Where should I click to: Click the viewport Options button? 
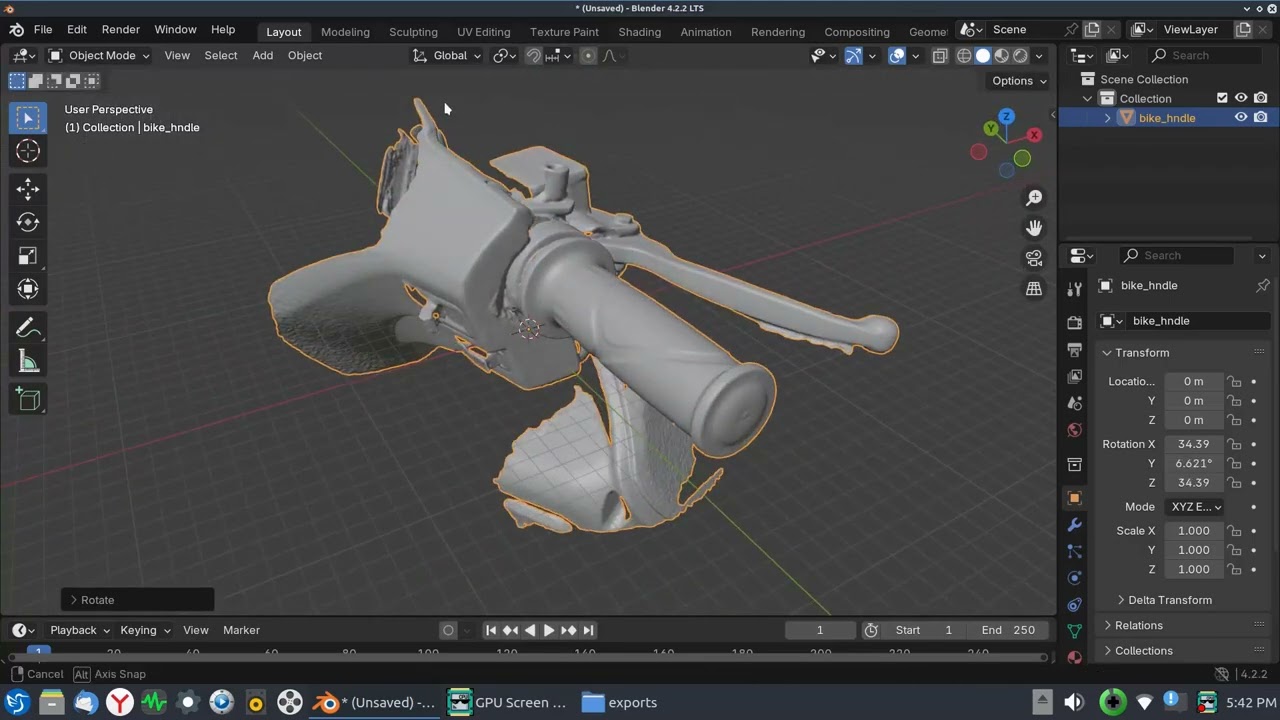[1019, 81]
